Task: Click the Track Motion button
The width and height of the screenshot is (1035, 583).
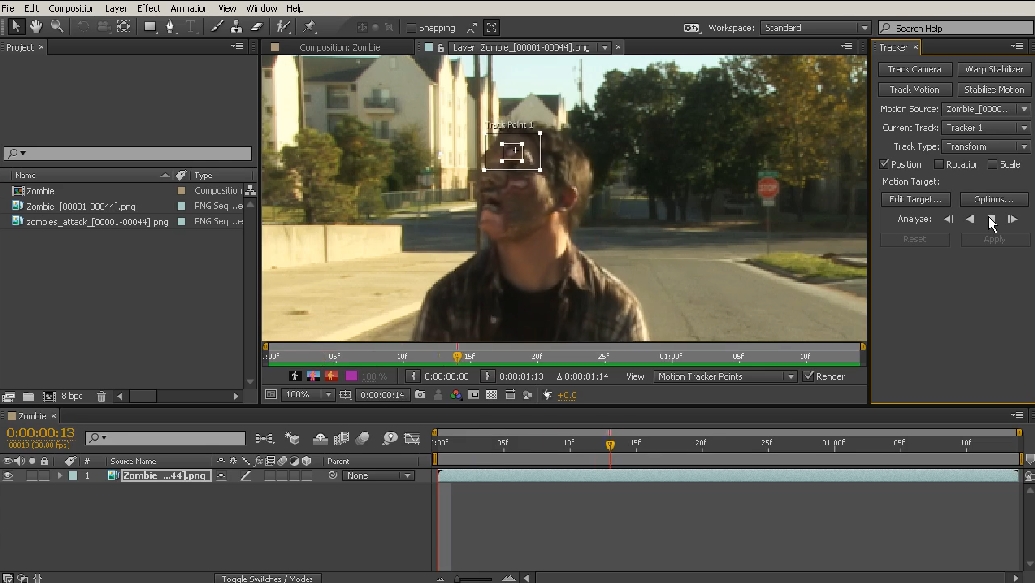Action: (x=914, y=90)
